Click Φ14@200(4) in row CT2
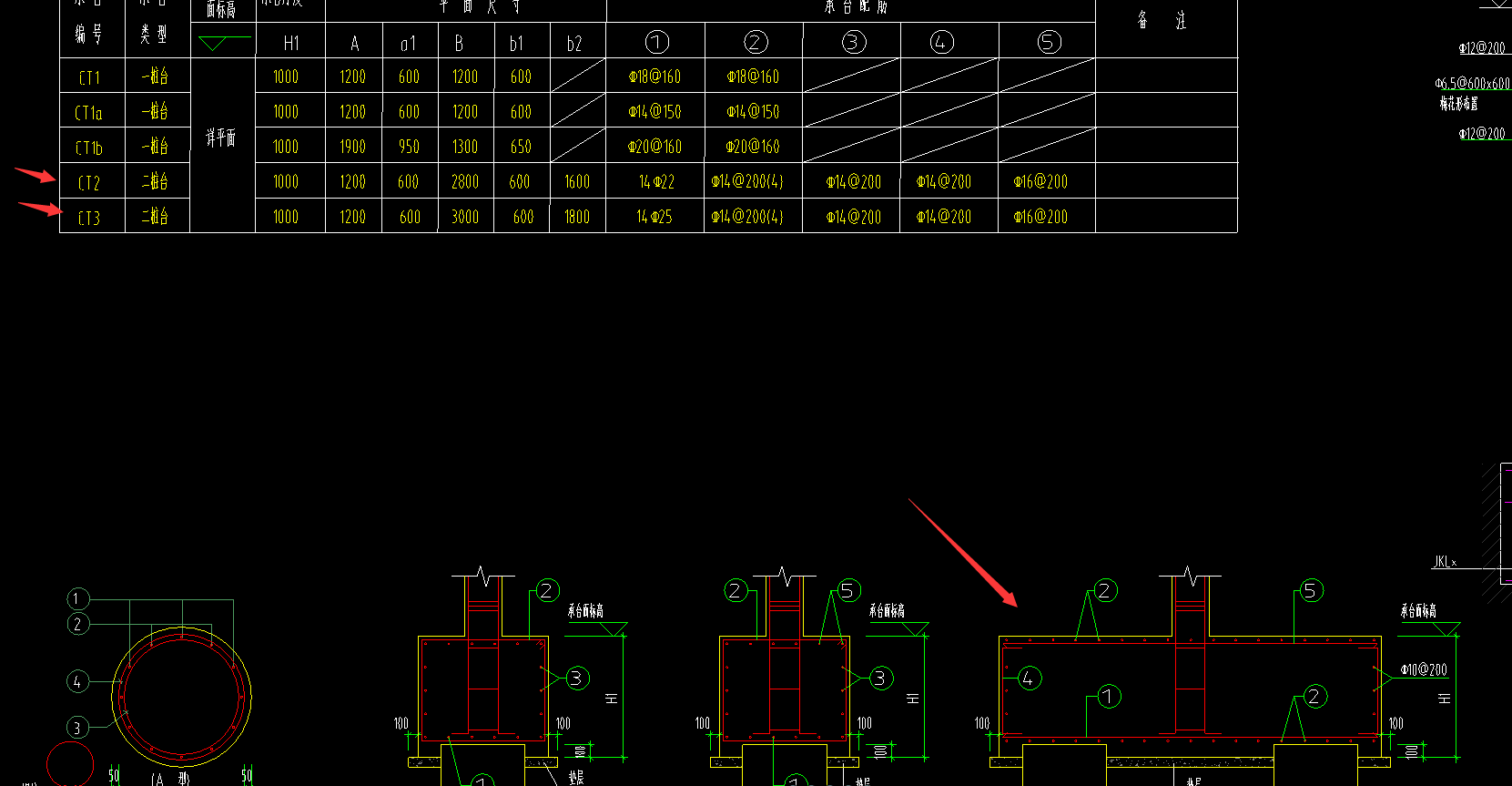This screenshot has width=1512, height=786. click(747, 182)
